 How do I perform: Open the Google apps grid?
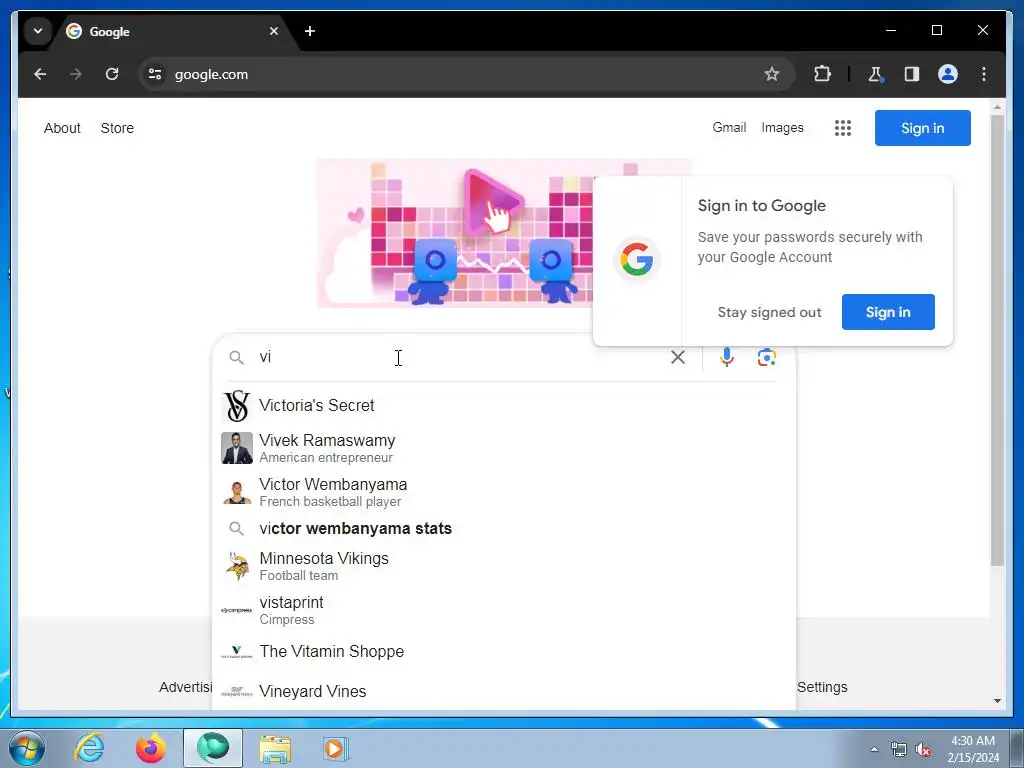click(842, 128)
